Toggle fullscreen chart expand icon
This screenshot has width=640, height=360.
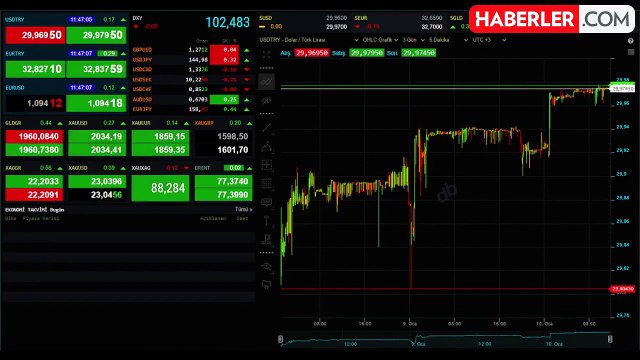[x=266, y=55]
